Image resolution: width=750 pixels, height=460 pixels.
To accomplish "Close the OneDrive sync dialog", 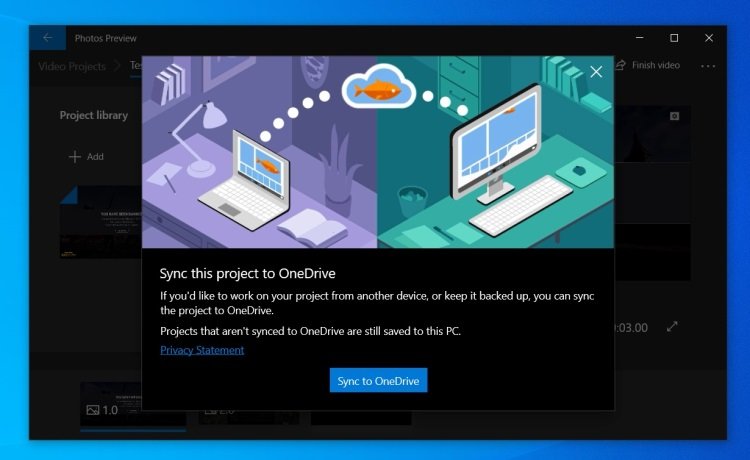I will pyautogui.click(x=596, y=72).
